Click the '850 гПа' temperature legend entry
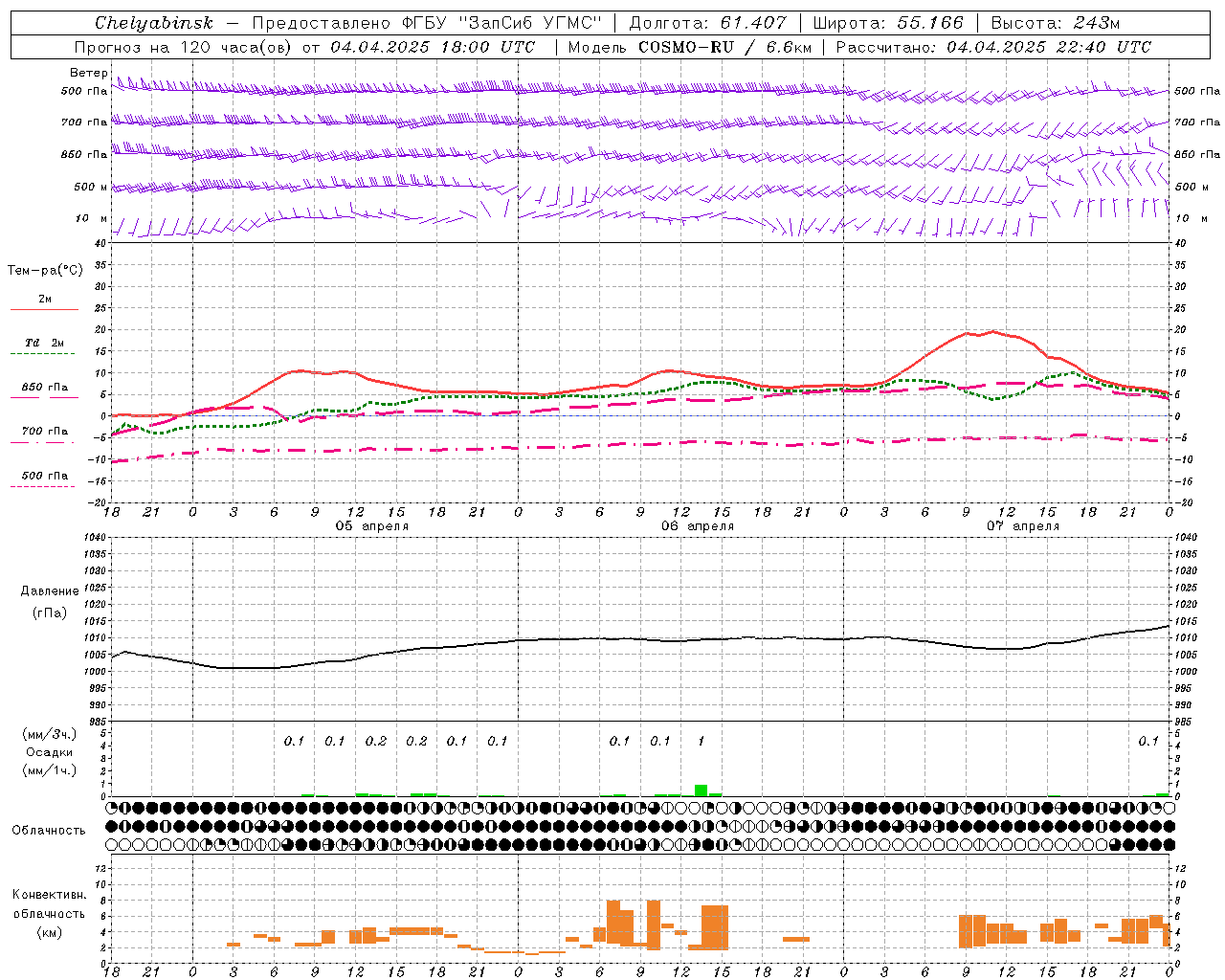1225x980 pixels. [45, 388]
